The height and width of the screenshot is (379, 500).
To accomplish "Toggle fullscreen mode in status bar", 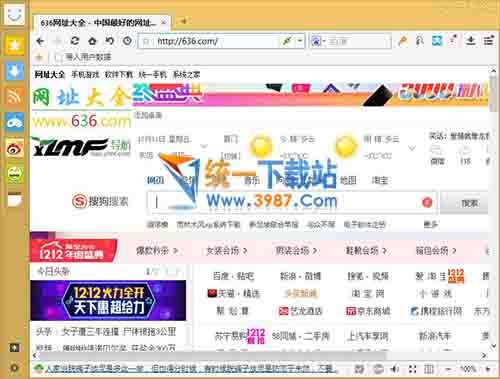I will click(x=412, y=369).
